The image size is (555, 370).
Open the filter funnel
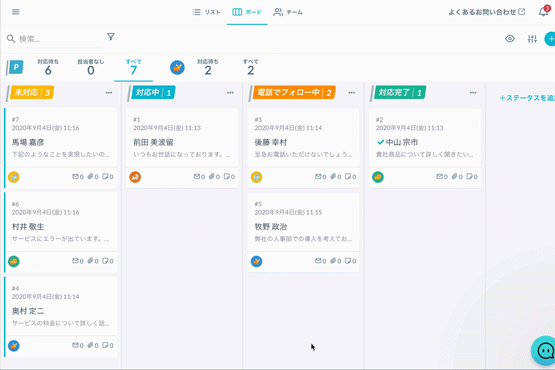[111, 37]
